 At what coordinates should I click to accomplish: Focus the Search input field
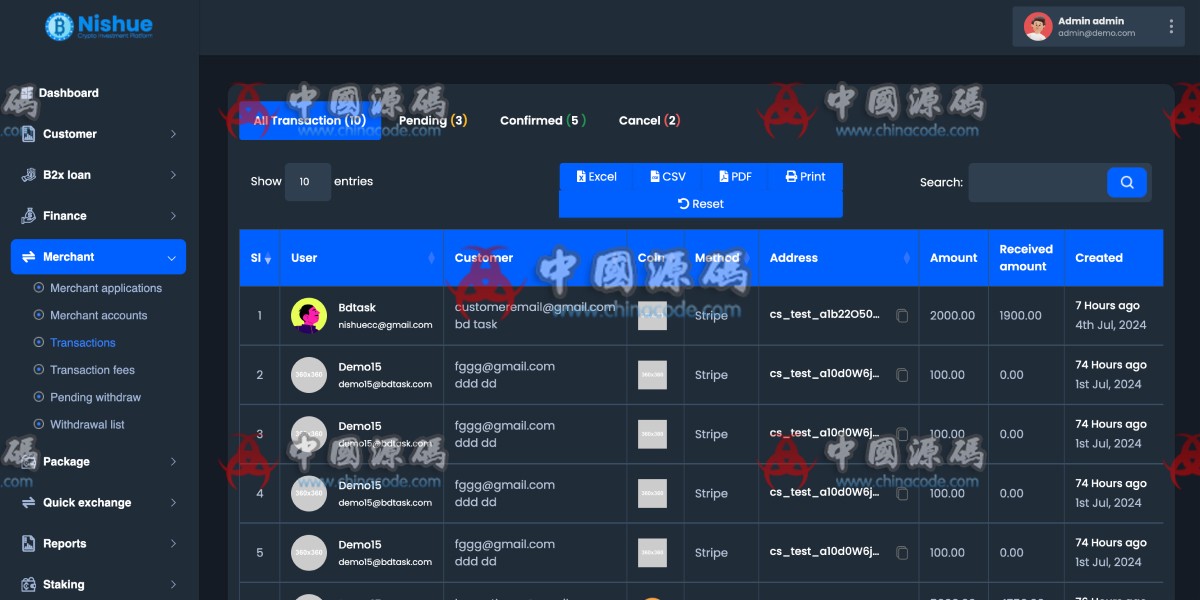point(1036,182)
